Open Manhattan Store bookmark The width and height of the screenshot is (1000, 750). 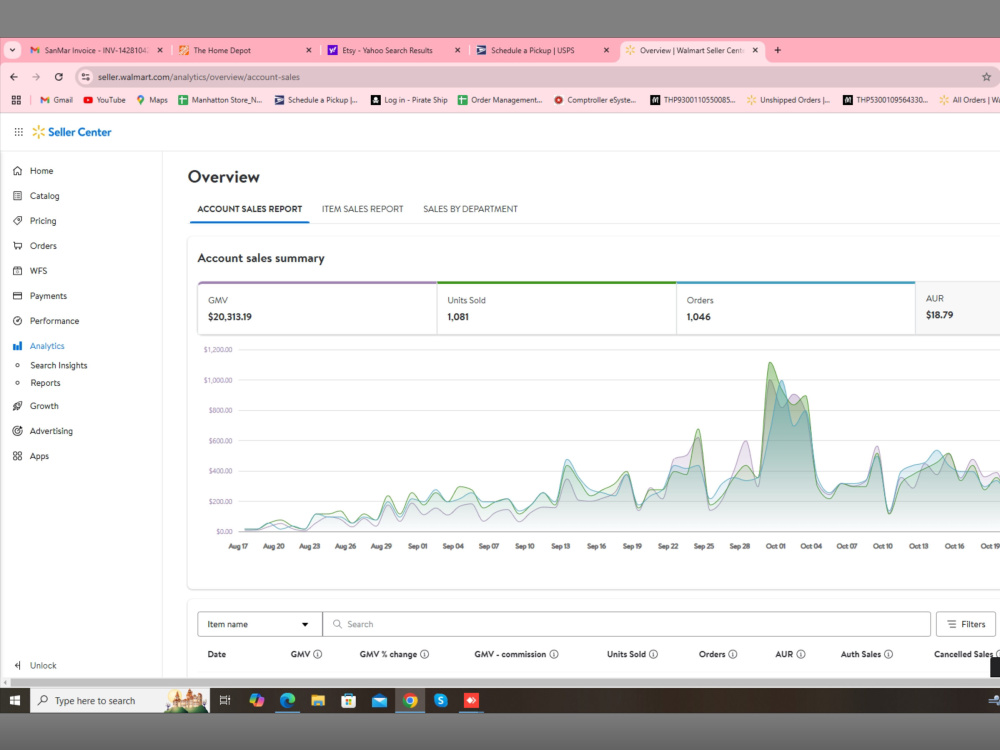(x=220, y=100)
